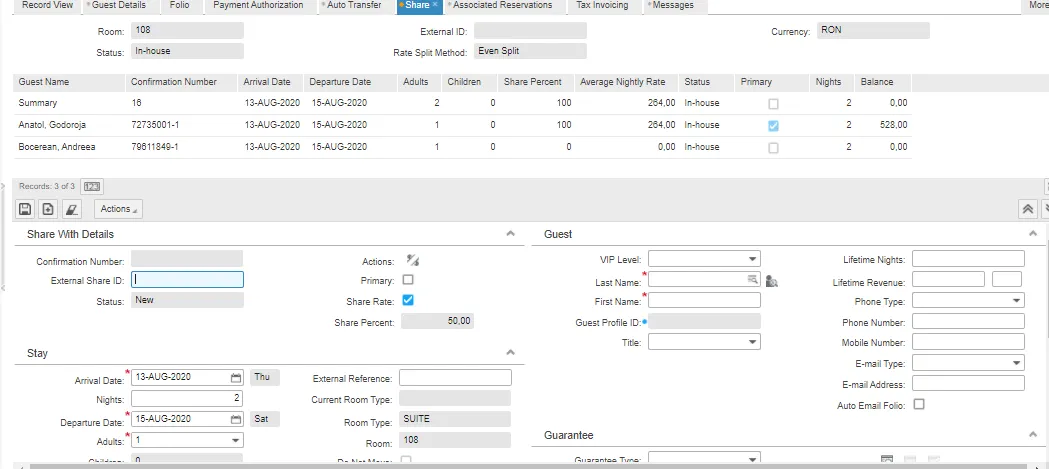The image size is (1049, 469).
Task: Open the VIP Level dropdown
Action: pos(752,259)
